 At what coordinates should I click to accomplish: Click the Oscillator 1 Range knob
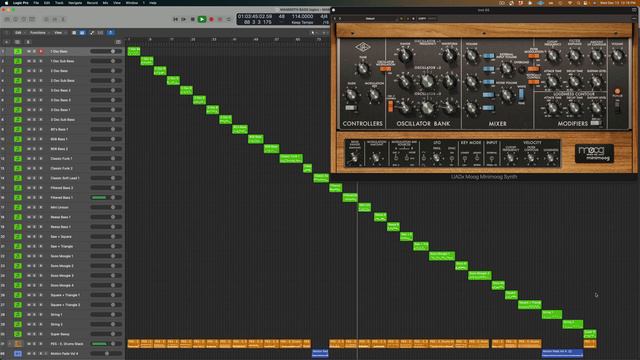405,55
